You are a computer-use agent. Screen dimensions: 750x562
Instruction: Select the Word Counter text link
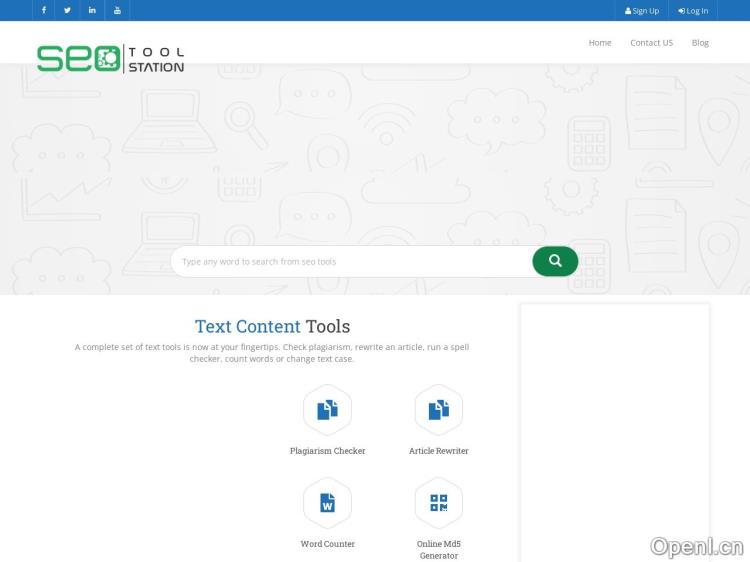click(327, 544)
